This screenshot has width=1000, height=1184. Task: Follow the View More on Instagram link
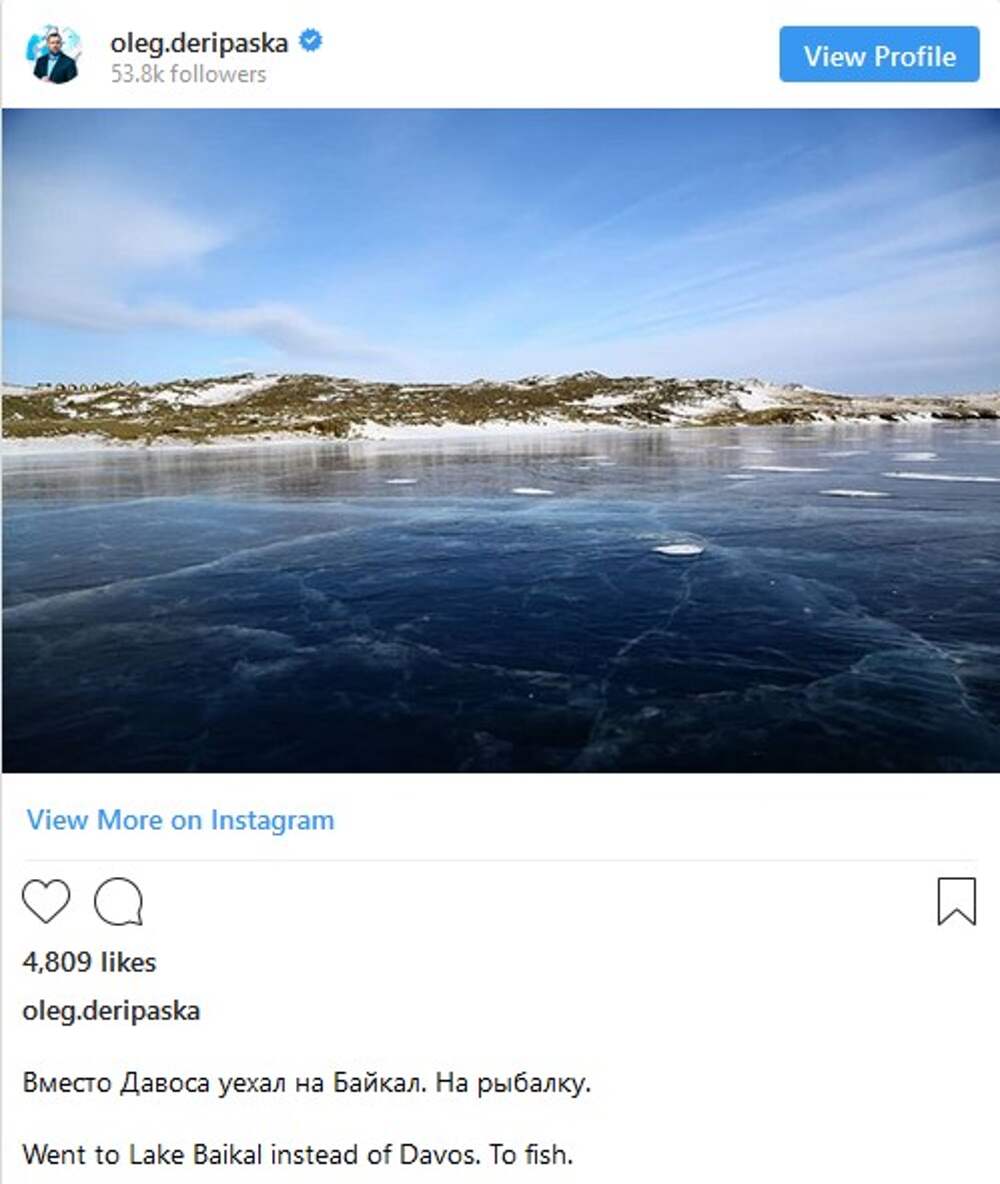click(x=180, y=821)
